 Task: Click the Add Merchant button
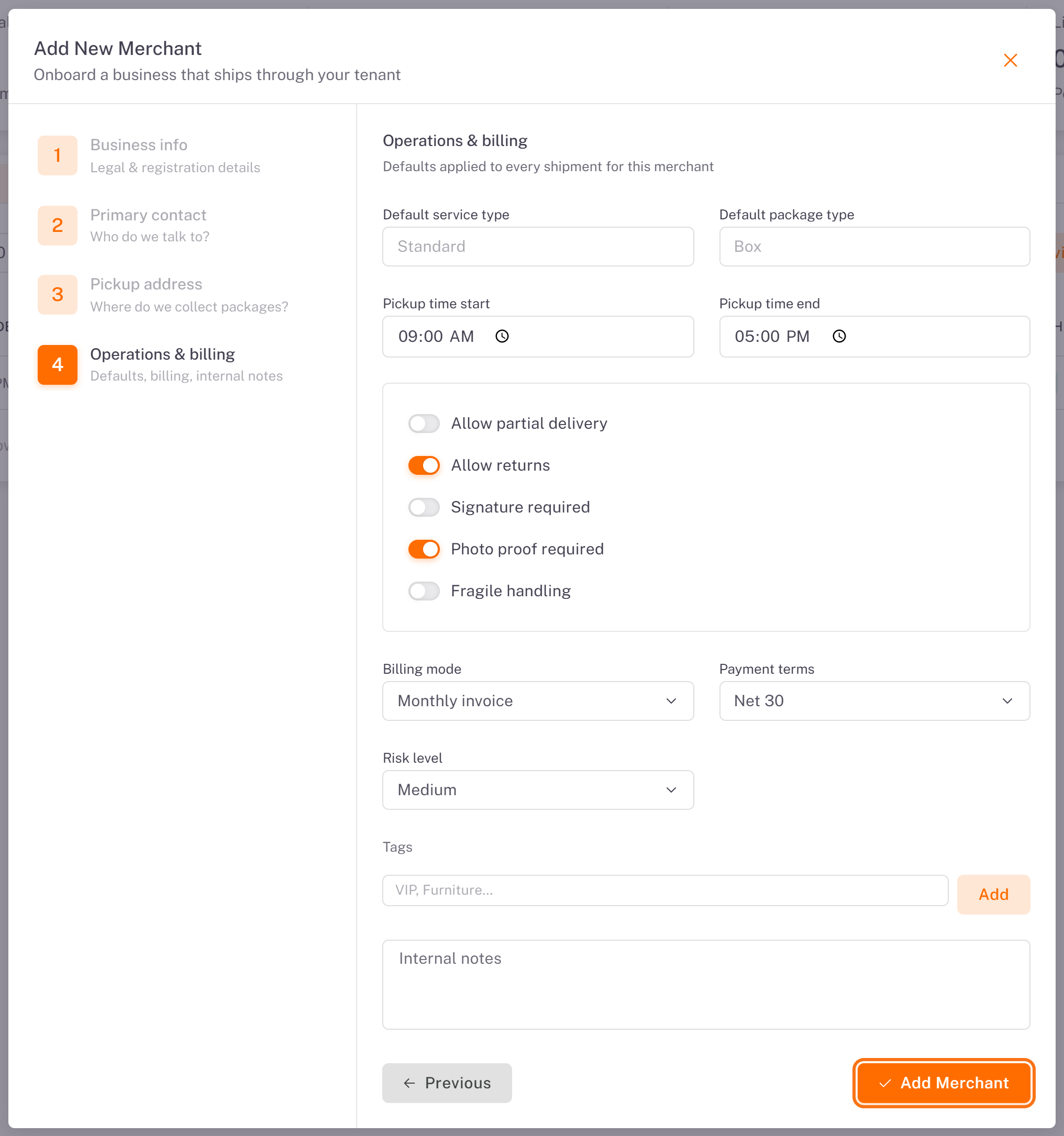944,1083
